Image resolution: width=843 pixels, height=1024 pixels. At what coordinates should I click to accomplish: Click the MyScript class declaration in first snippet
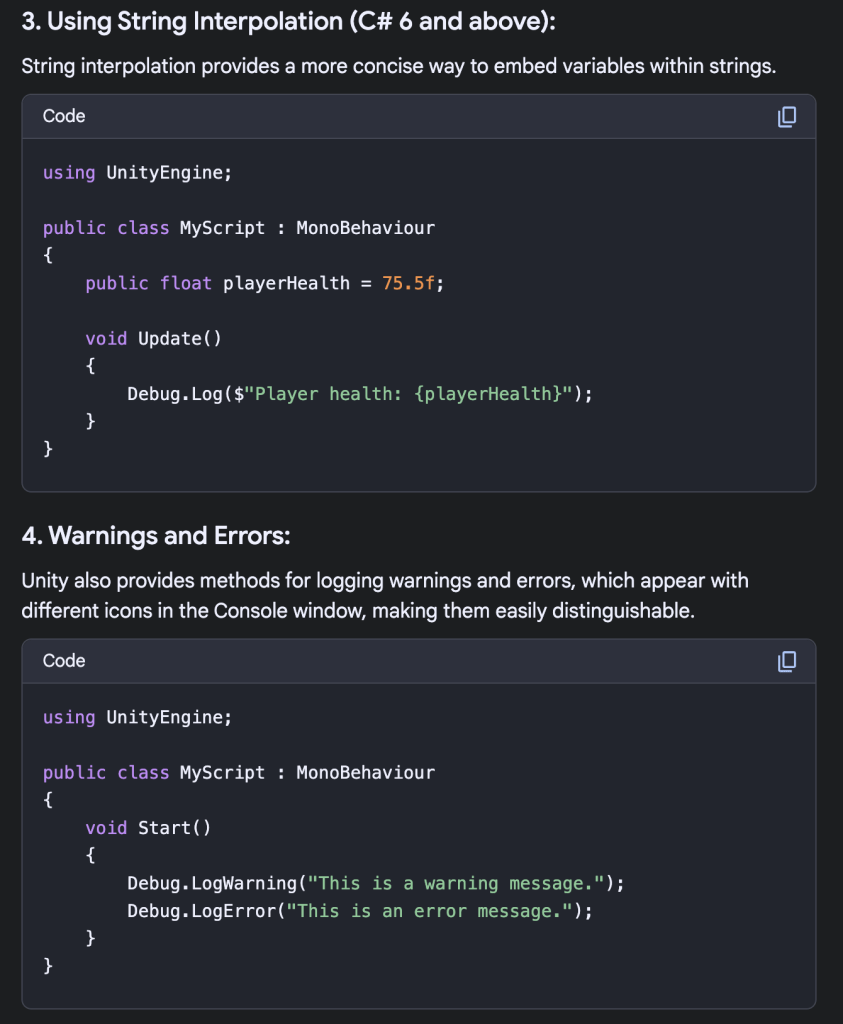pos(239,228)
